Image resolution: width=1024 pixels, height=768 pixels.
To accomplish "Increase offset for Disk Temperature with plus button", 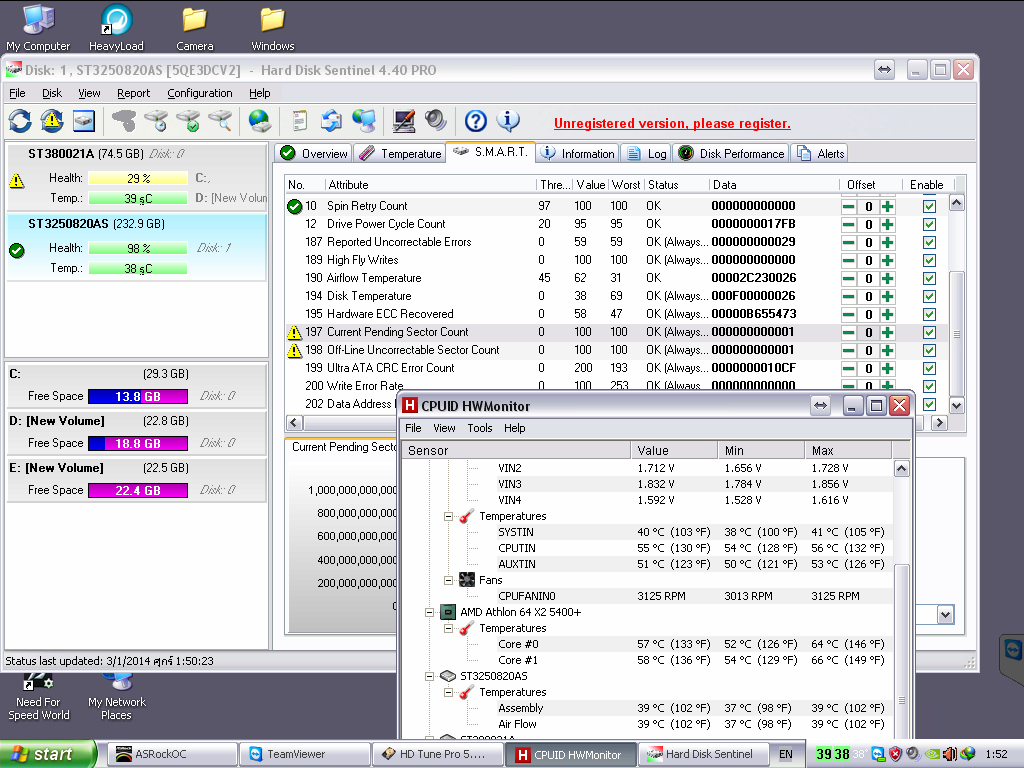I will pyautogui.click(x=887, y=296).
